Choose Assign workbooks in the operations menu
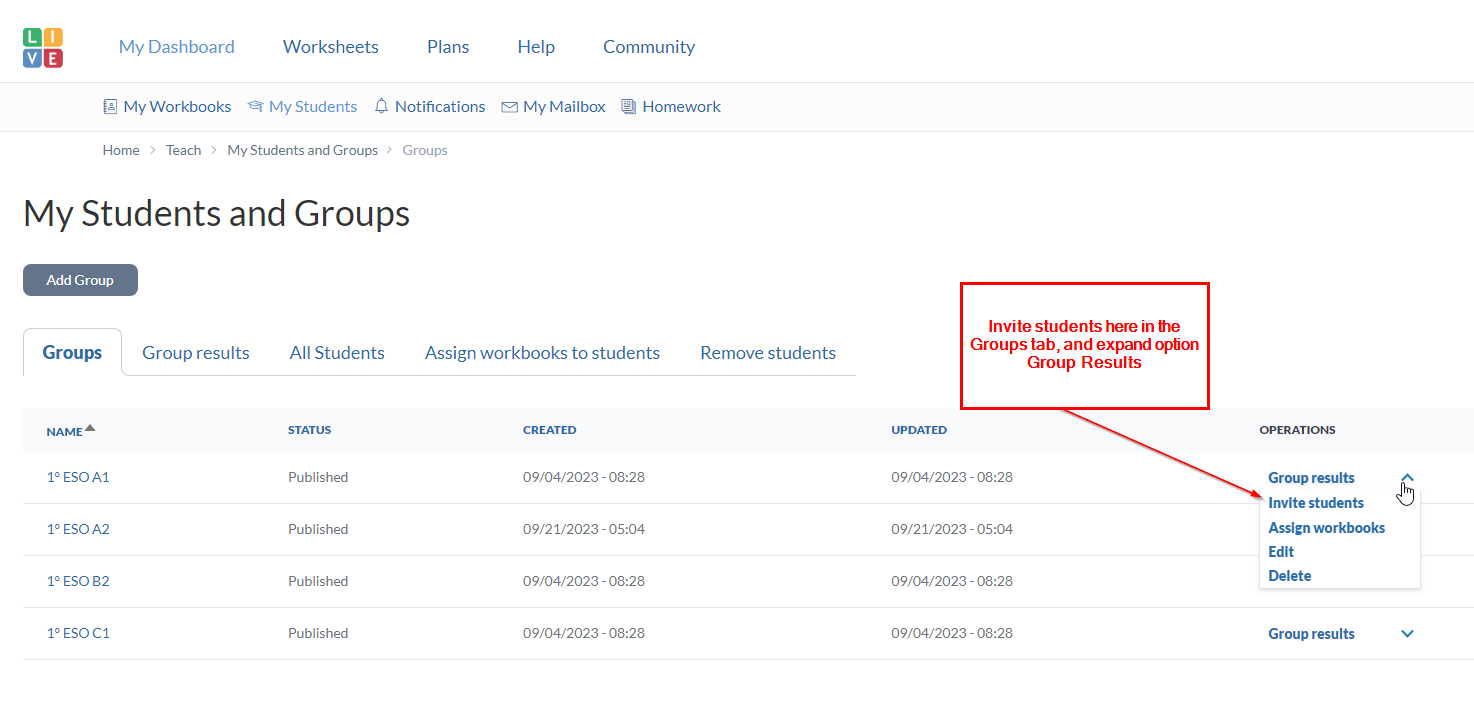 (x=1326, y=528)
